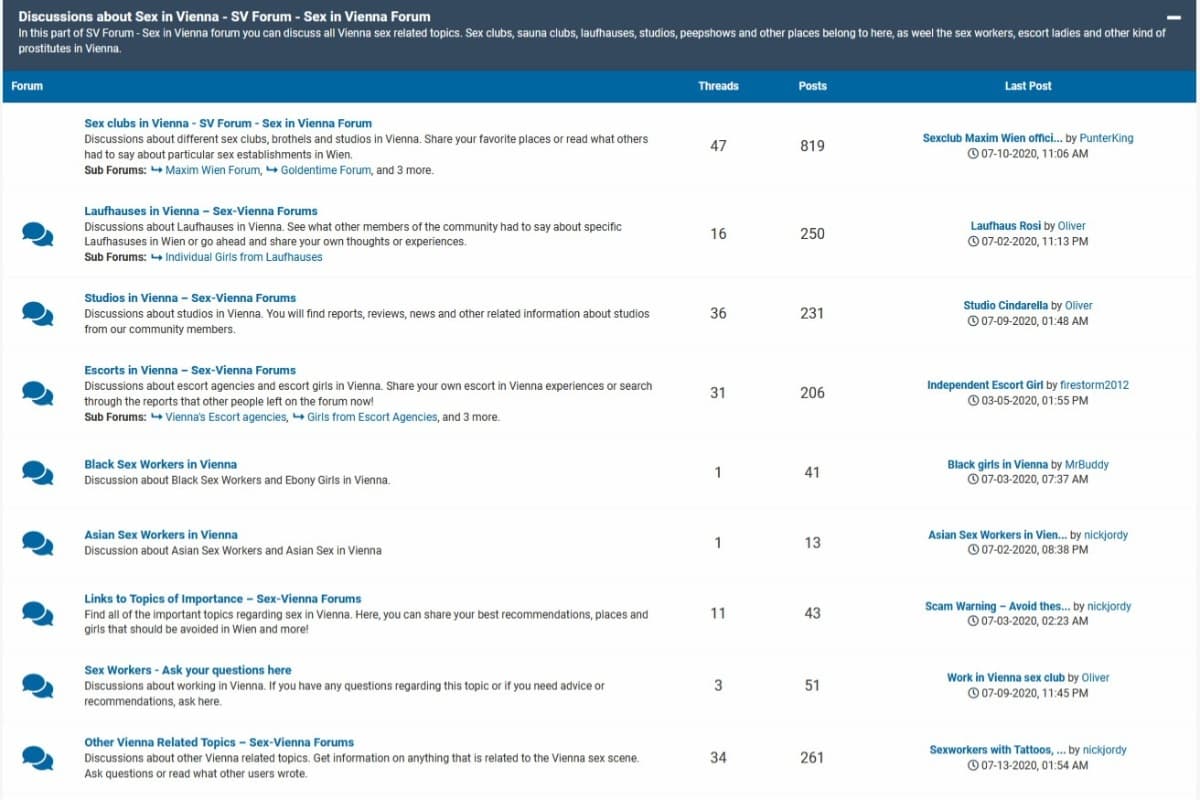Open the Scam Warning last post link
The height and width of the screenshot is (800, 1200).
(x=997, y=606)
